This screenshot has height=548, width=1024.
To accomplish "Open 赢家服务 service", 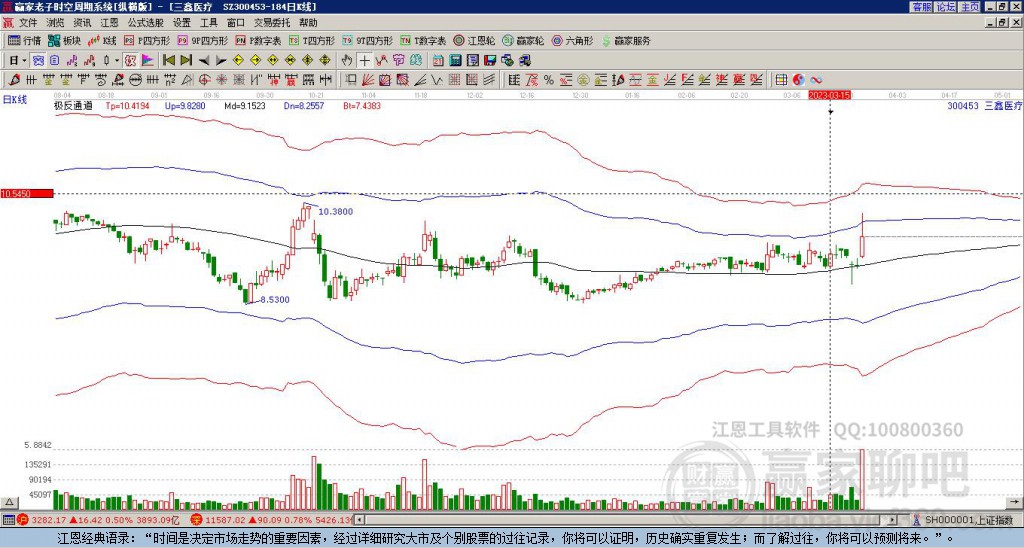I will [x=626, y=40].
